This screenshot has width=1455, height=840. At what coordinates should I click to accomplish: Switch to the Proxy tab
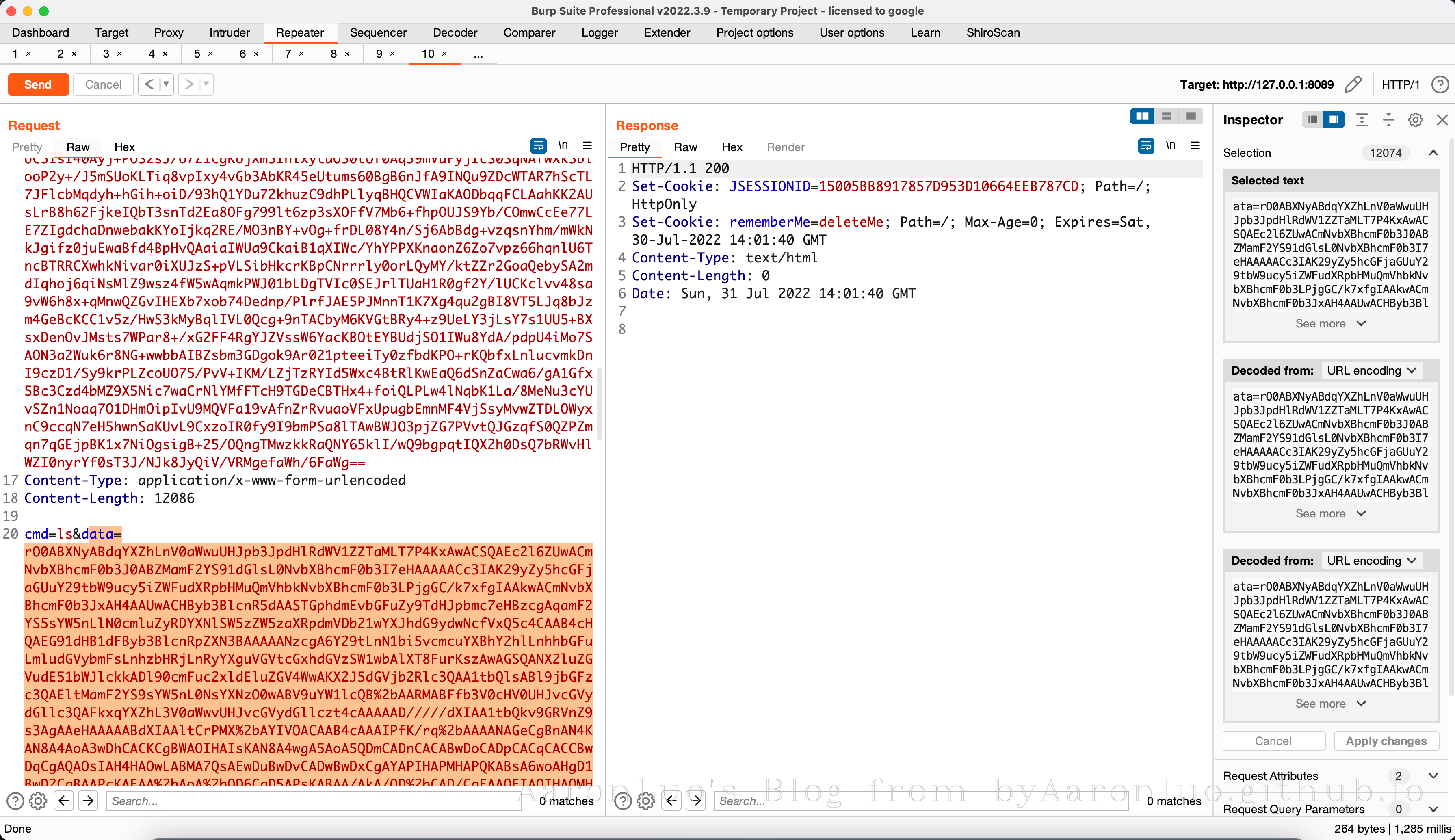tap(169, 32)
